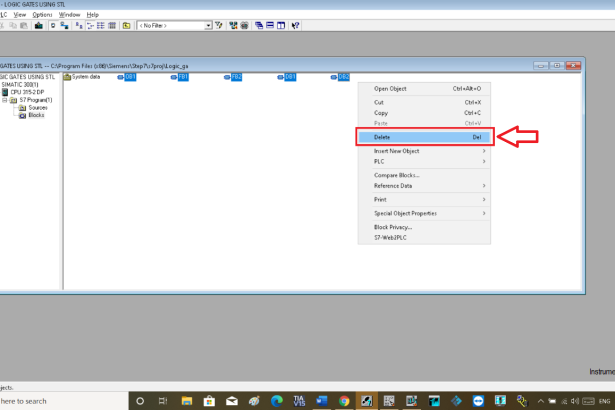Open the Options menu
This screenshot has width=615, height=410.
41,15
